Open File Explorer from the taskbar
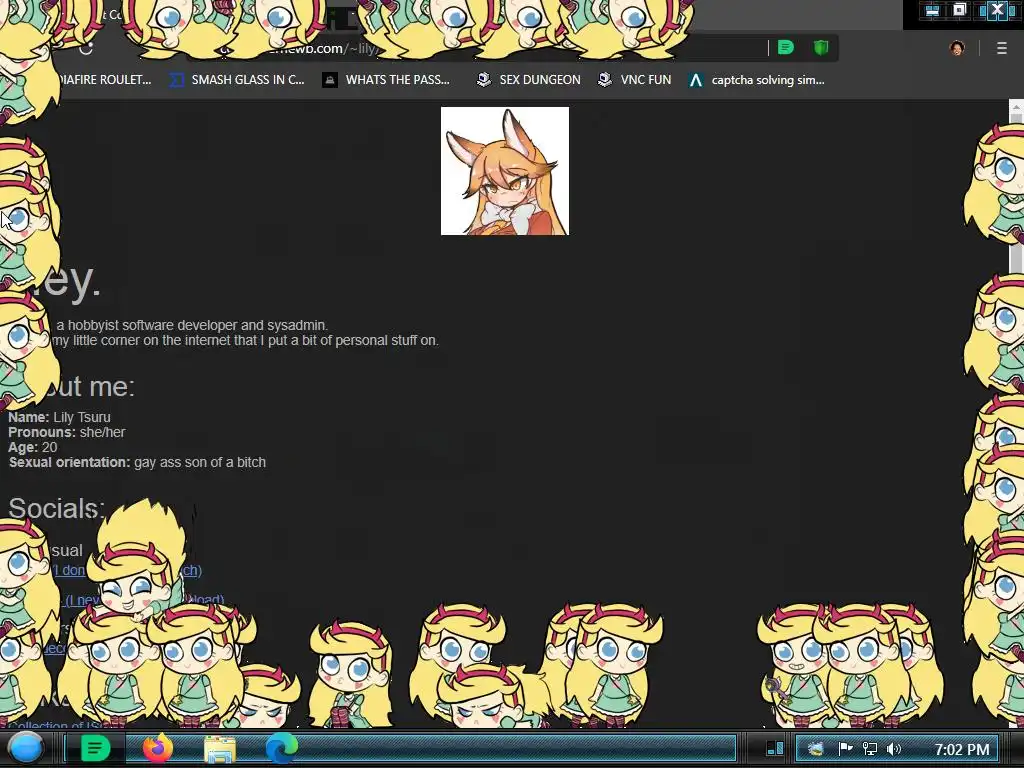 point(220,749)
